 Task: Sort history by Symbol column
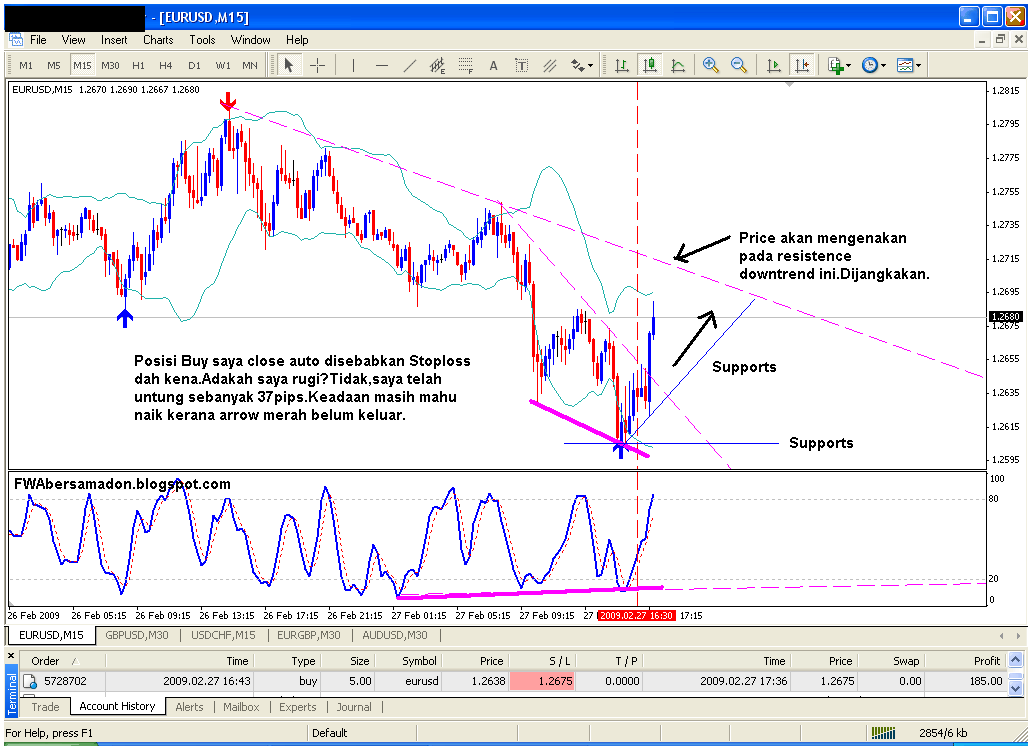coord(408,660)
